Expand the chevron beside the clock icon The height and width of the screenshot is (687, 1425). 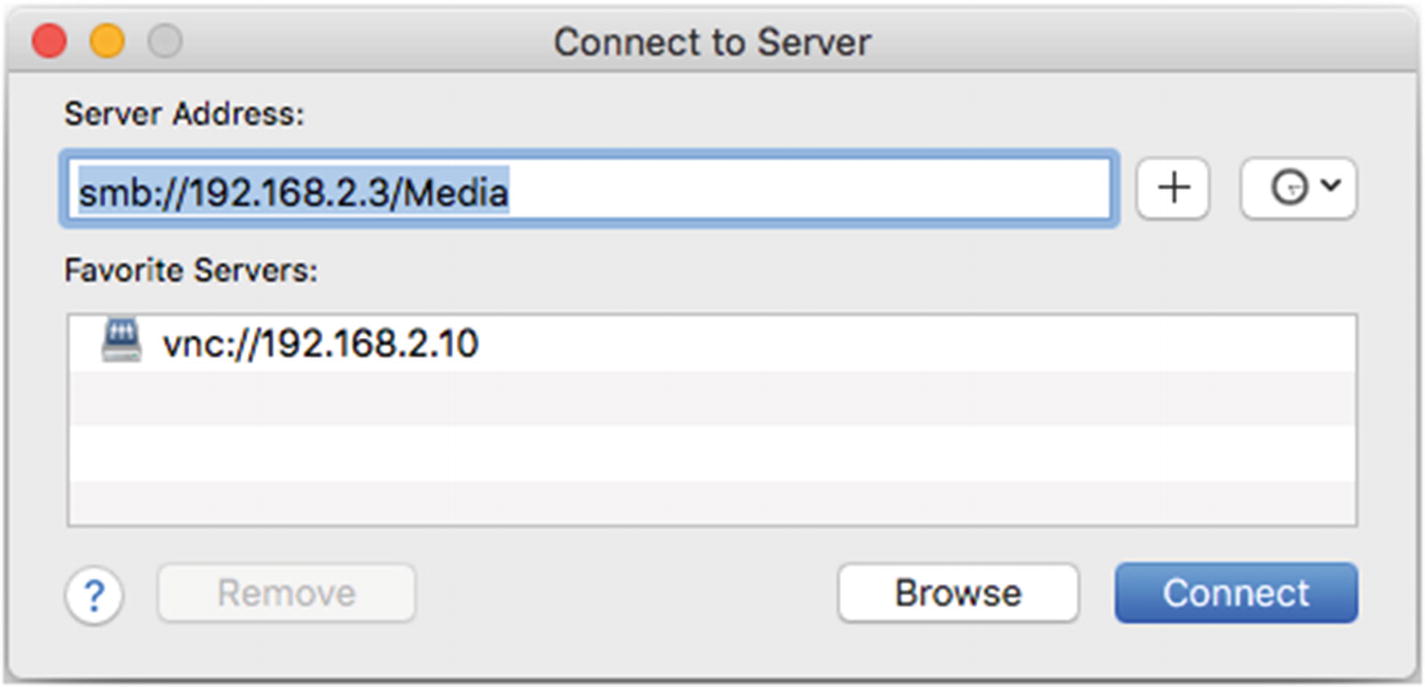tap(1330, 186)
